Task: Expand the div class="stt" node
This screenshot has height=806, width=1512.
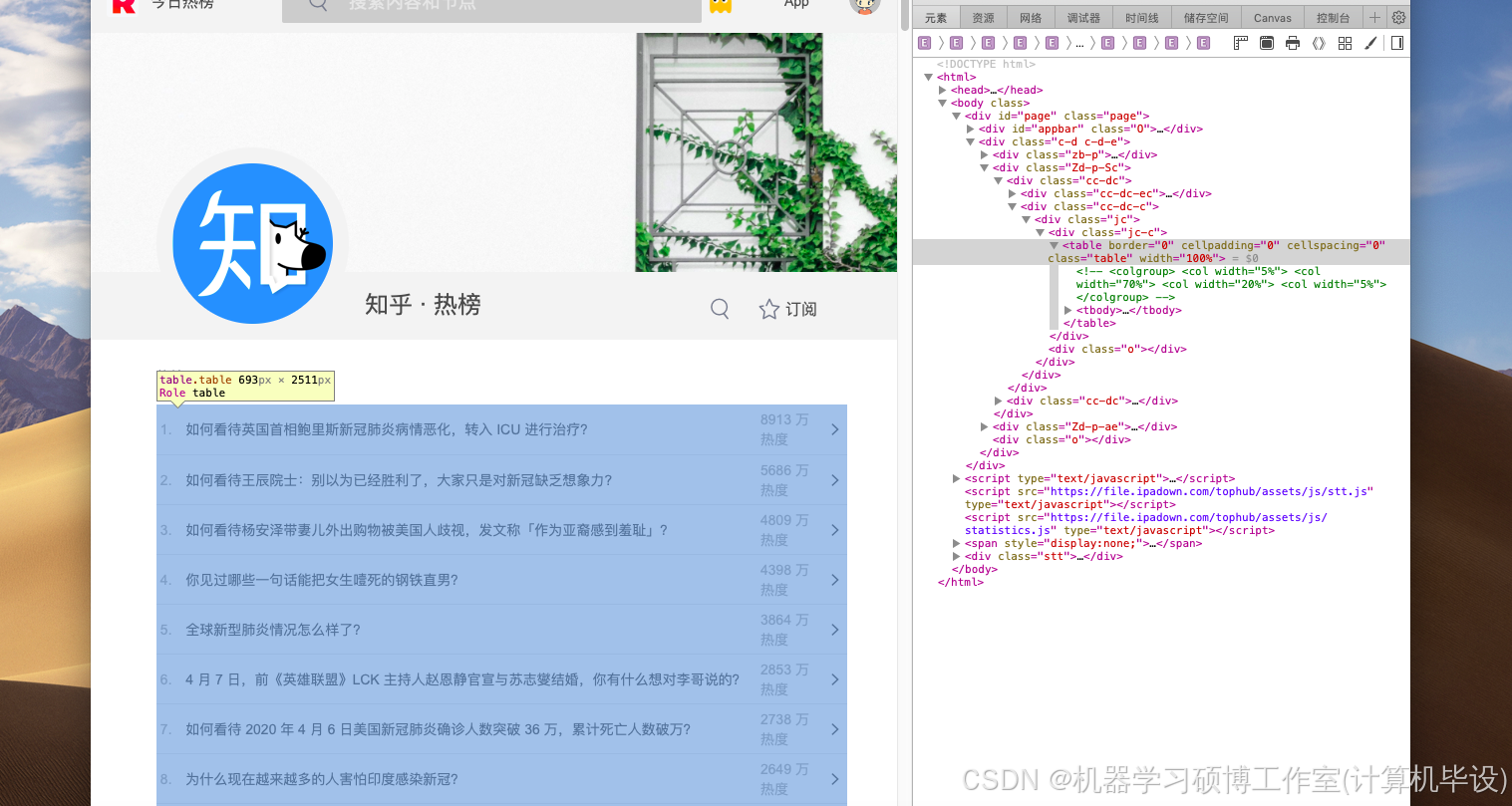Action: [956, 556]
